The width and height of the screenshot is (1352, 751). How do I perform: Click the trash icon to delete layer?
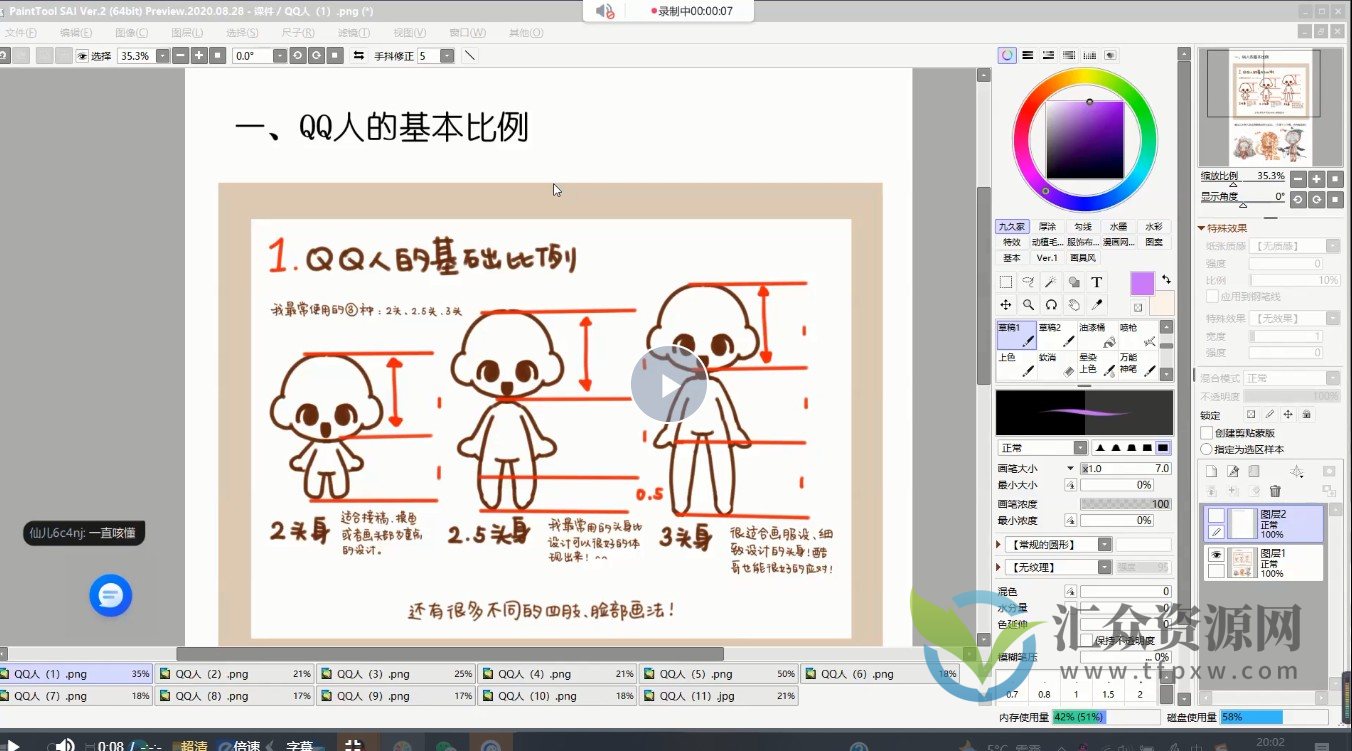tap(1275, 490)
